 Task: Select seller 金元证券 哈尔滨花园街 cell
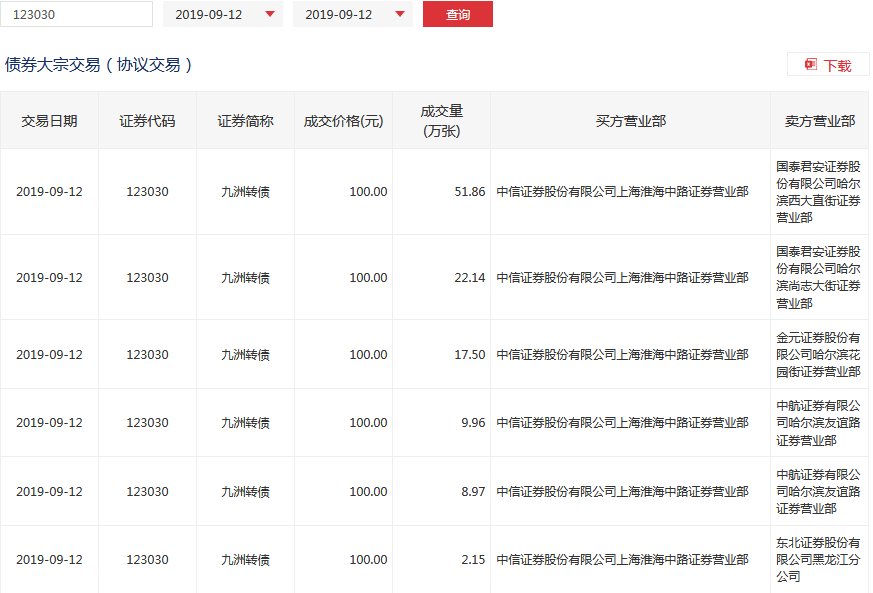click(819, 355)
